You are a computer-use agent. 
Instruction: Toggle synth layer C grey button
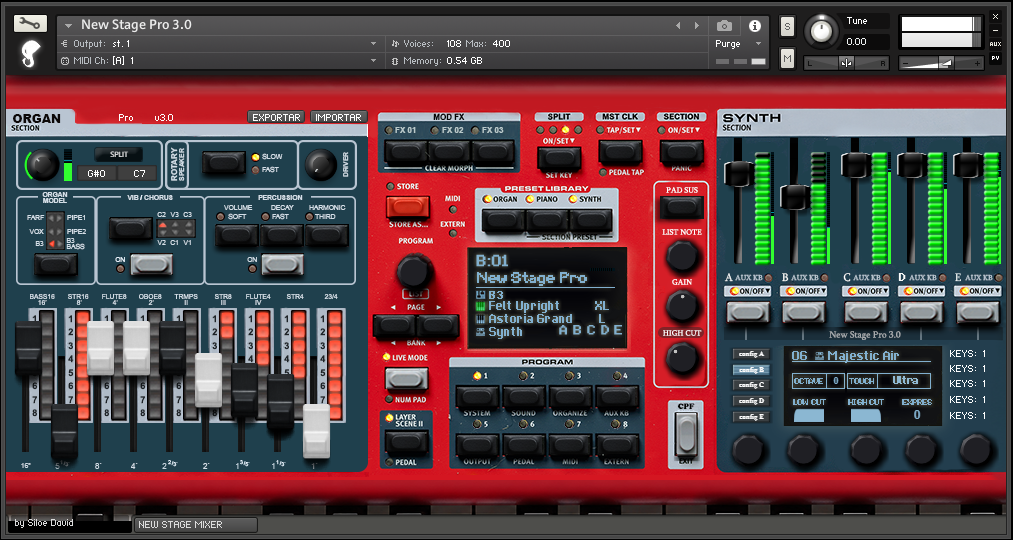coord(866,312)
